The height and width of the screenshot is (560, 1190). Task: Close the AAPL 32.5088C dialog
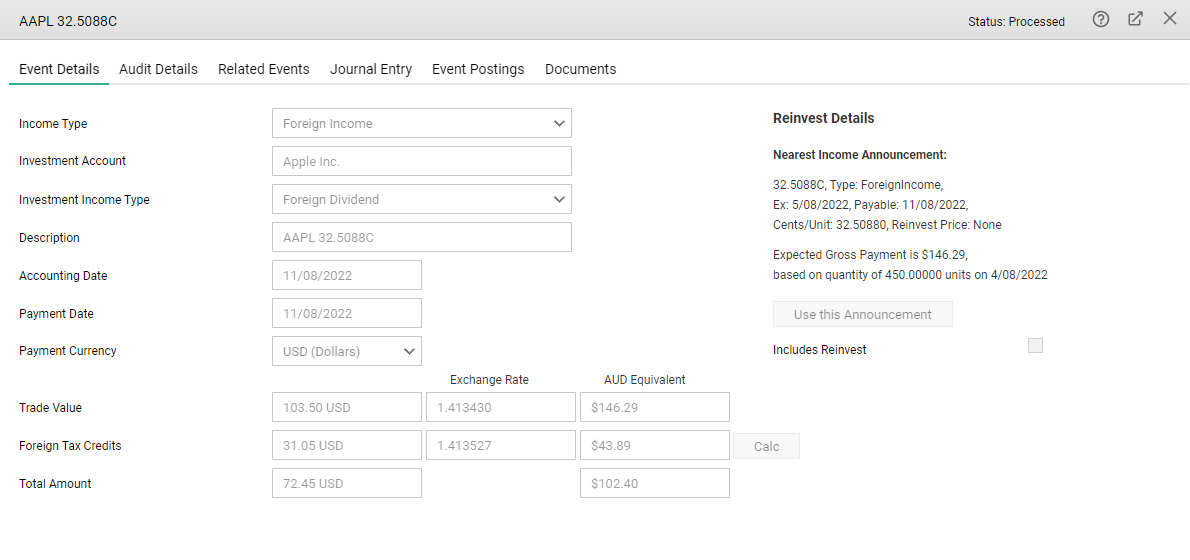coord(1170,19)
